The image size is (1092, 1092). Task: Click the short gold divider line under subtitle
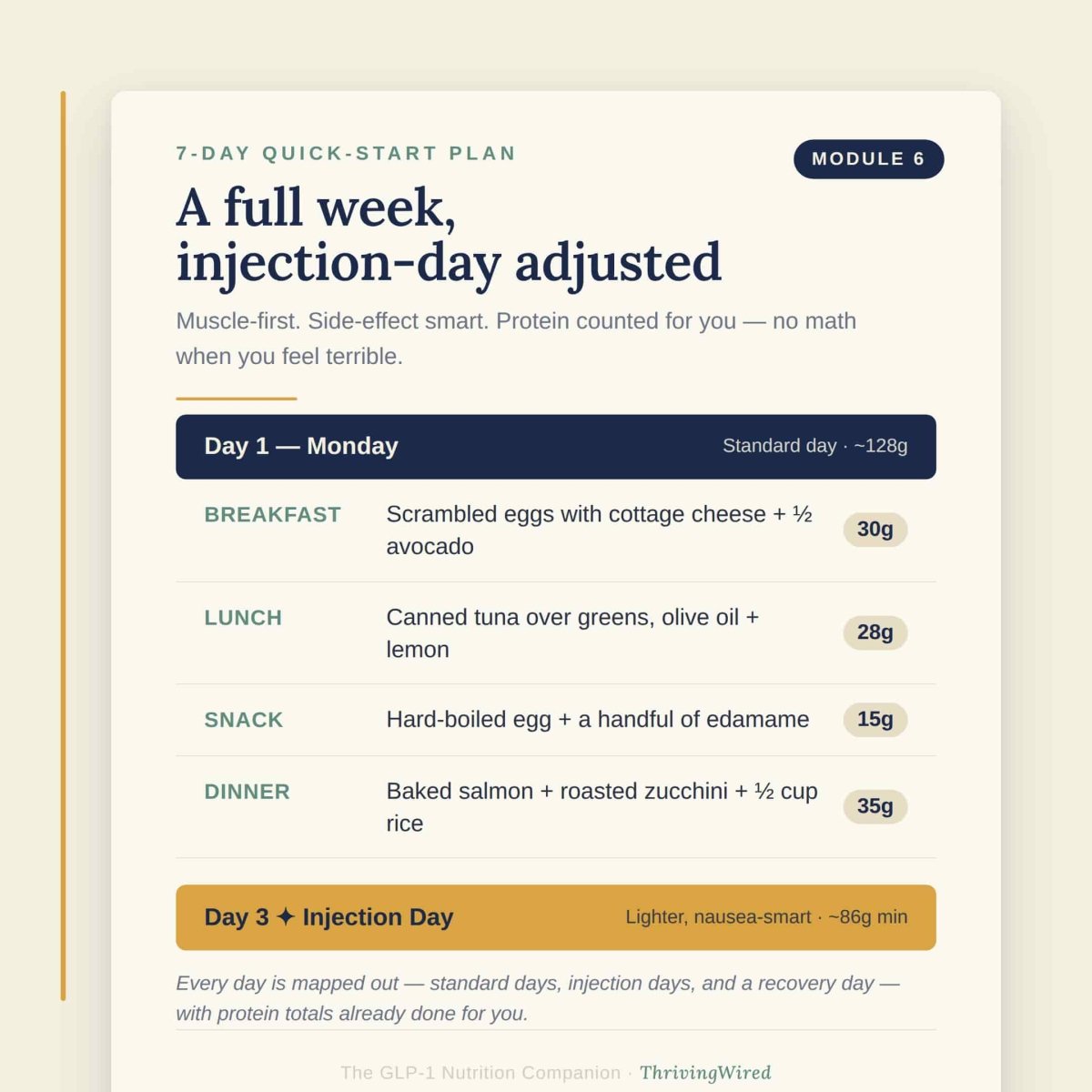[x=237, y=399]
